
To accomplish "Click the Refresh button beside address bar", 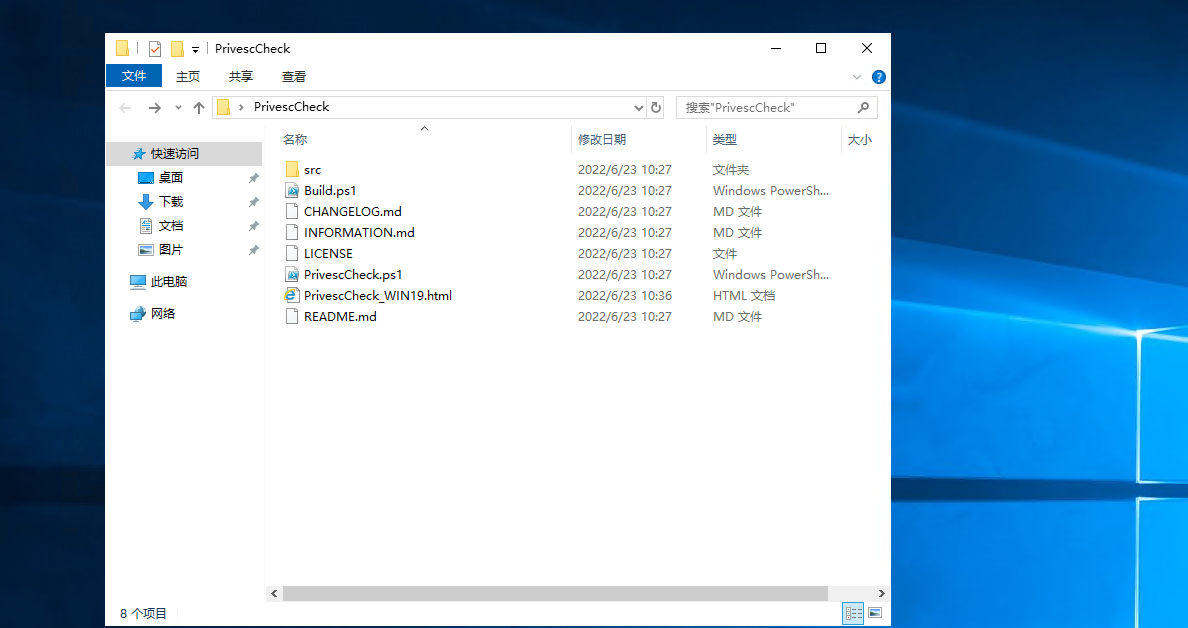I will click(x=656, y=107).
